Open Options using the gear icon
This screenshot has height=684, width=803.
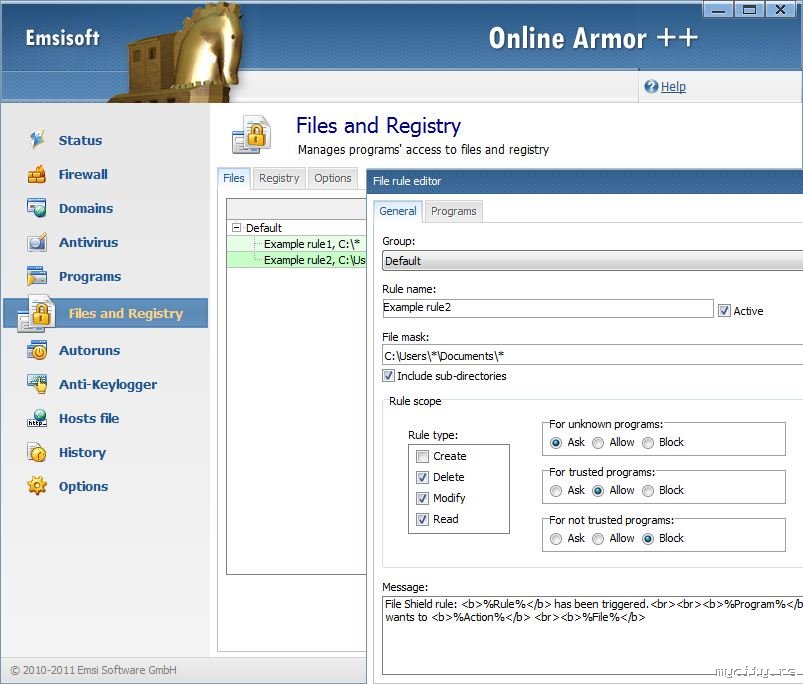[x=37, y=486]
